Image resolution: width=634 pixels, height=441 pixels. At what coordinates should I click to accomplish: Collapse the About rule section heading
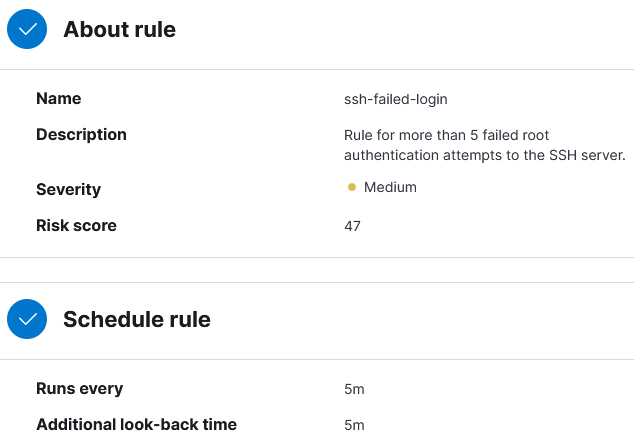(119, 30)
